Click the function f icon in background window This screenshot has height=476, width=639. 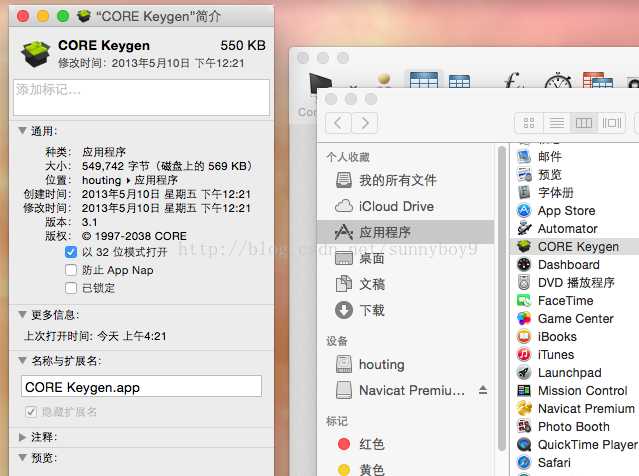click(x=513, y=80)
